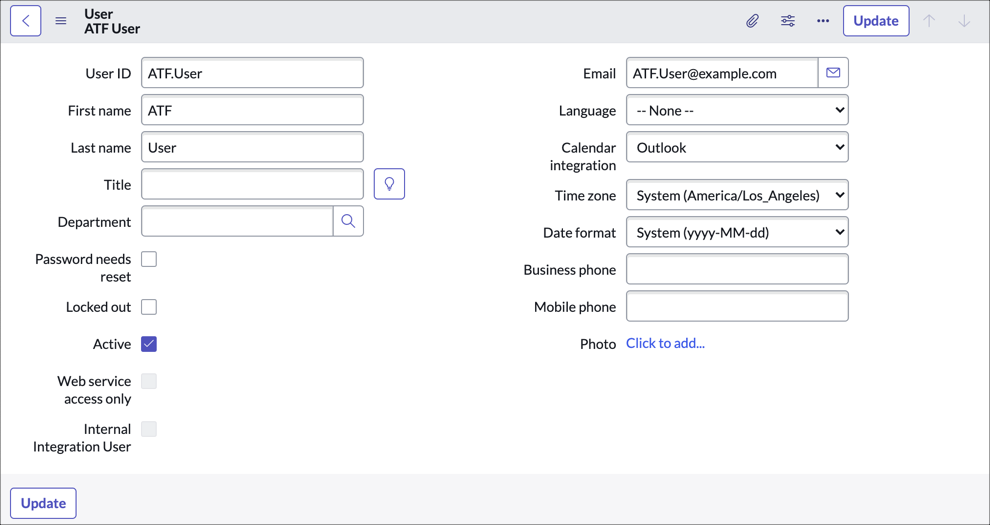This screenshot has width=990, height=525.
Task: Click the Photo 'Click to add...' link
Action: 665,343
